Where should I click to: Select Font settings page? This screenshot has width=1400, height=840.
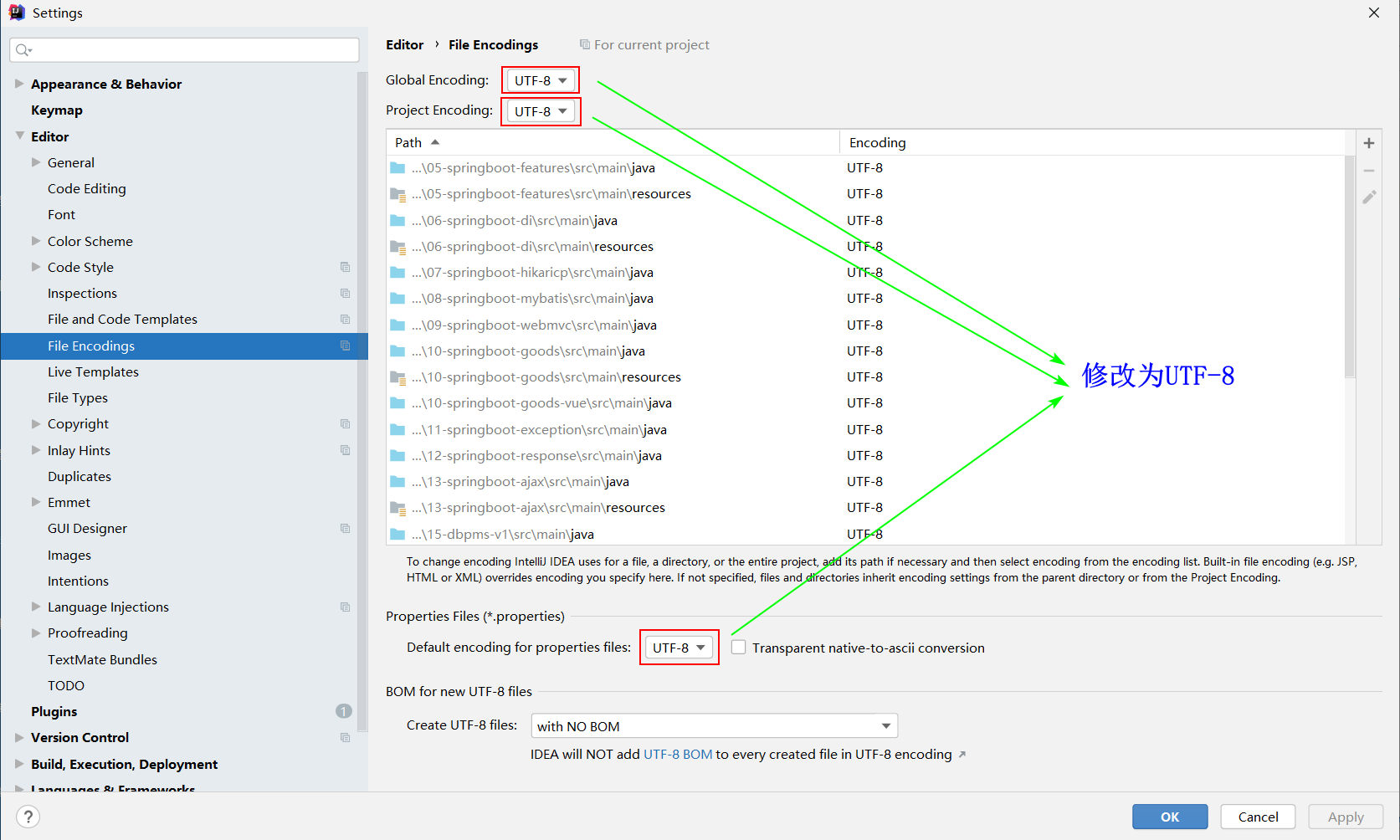61,214
